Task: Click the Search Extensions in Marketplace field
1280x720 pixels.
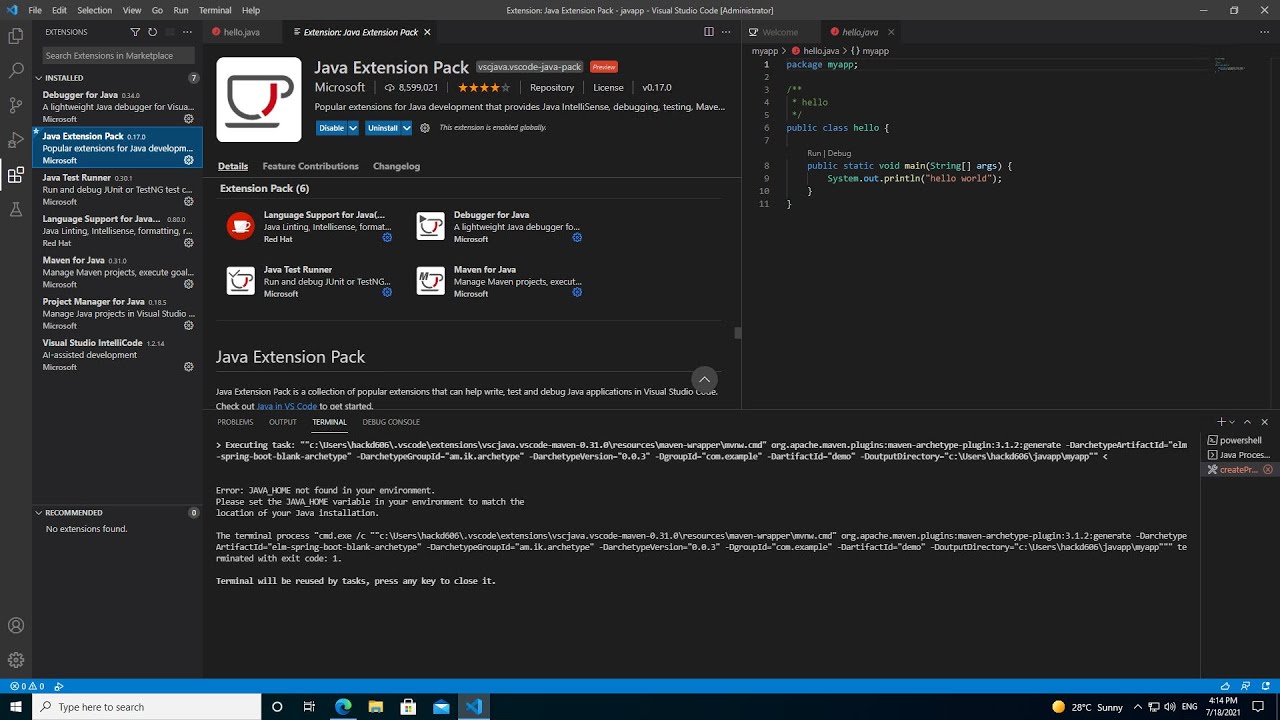Action: point(118,56)
